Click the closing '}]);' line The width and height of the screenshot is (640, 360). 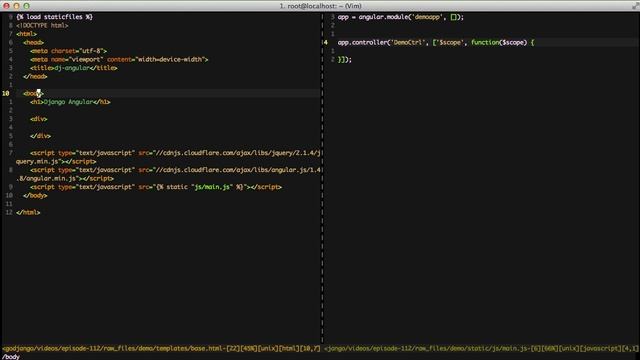click(x=344, y=60)
